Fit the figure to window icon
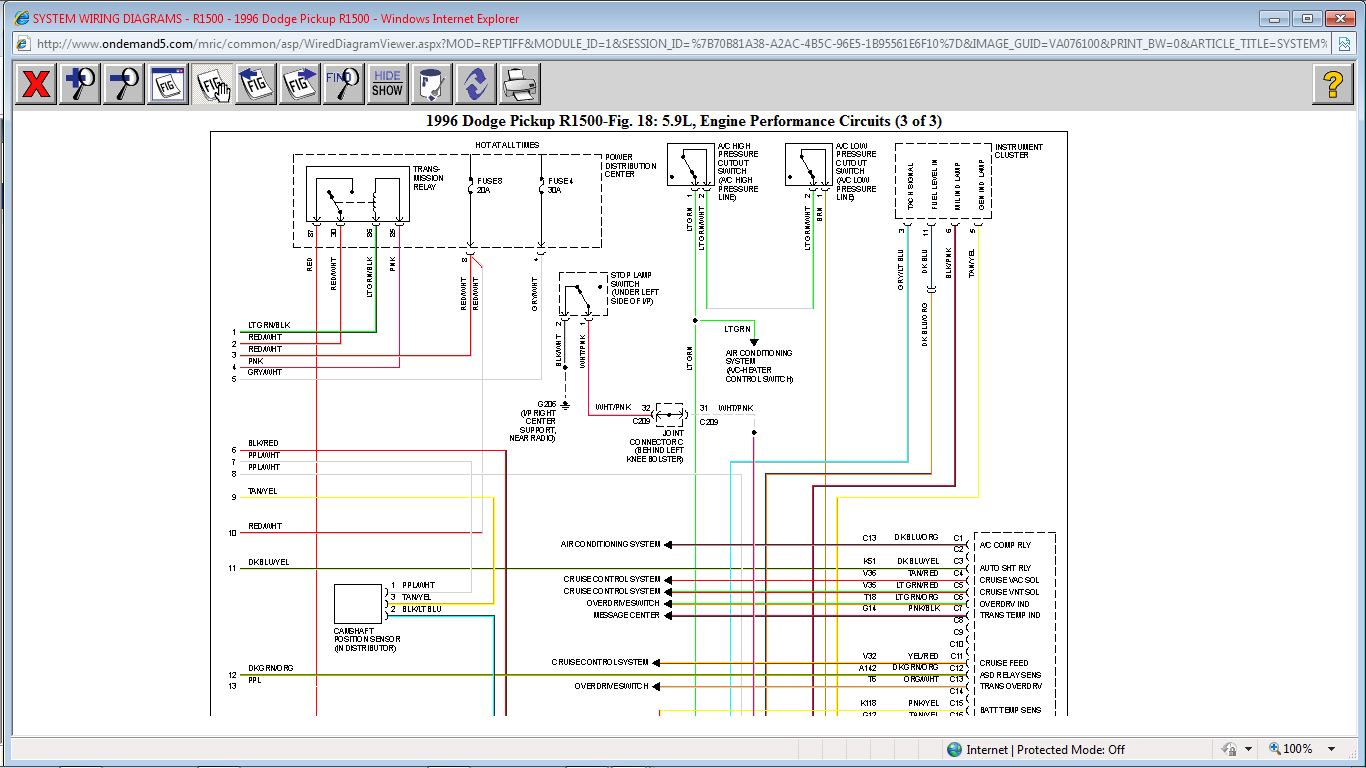The image size is (1366, 768). pos(168,84)
